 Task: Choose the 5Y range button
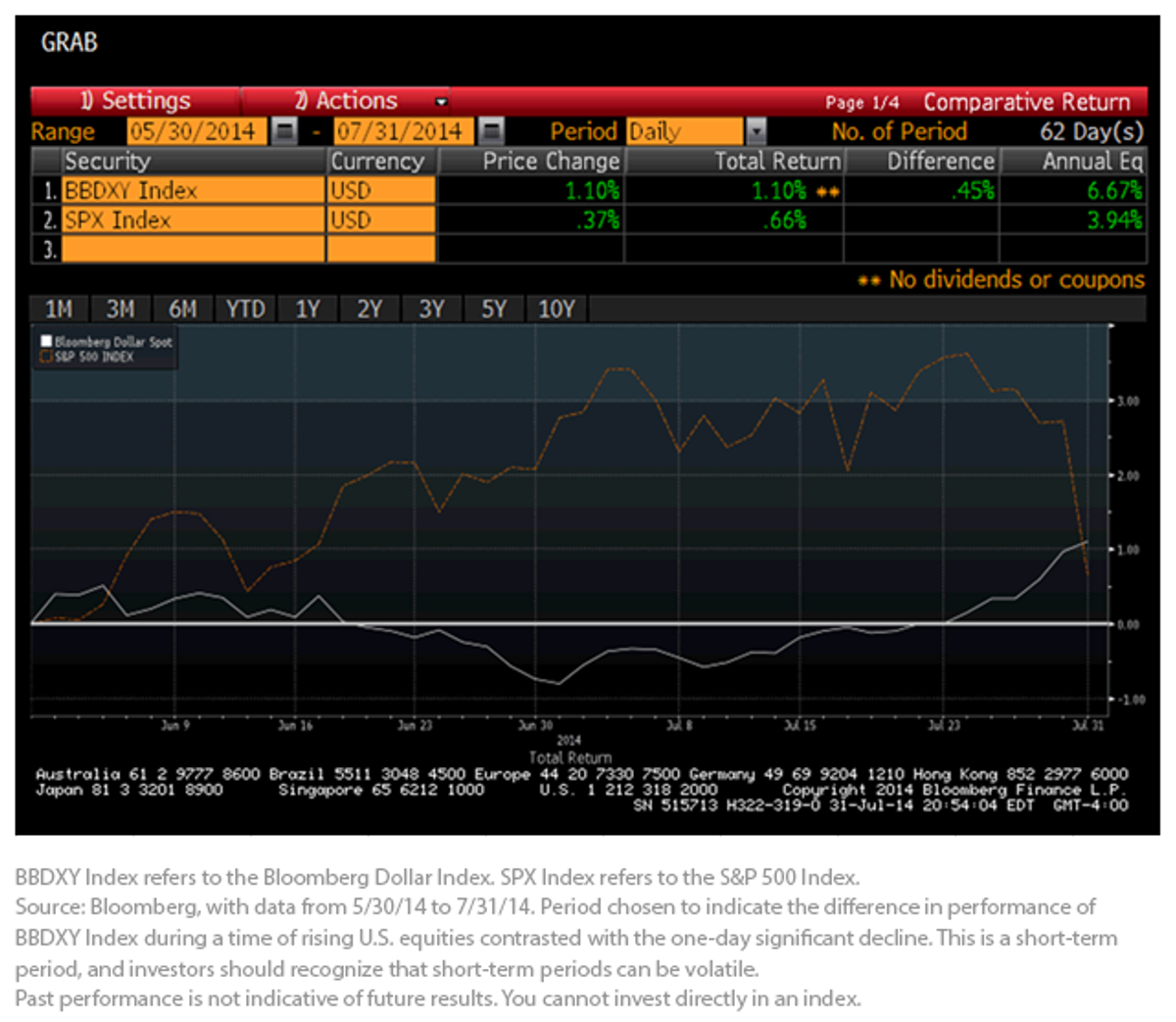click(494, 310)
